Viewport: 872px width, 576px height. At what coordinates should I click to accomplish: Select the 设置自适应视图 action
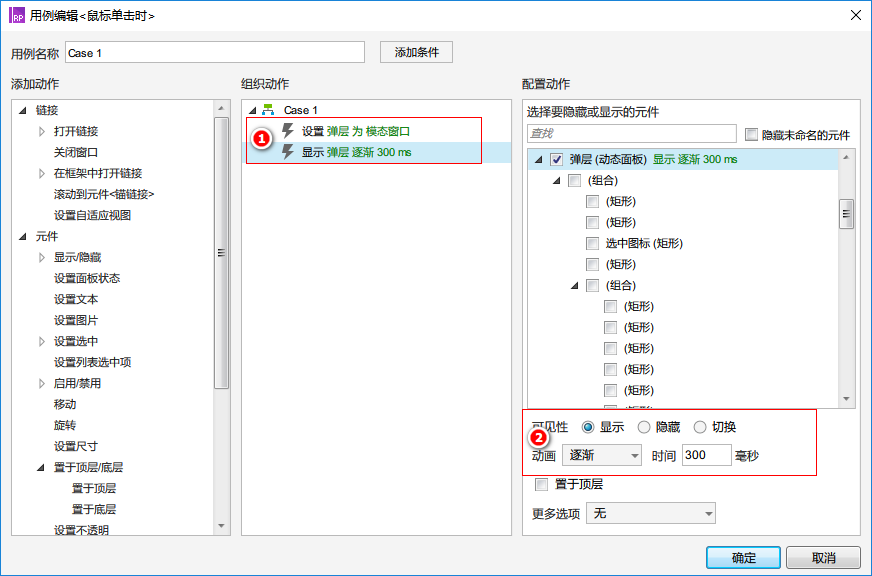[x=92, y=215]
